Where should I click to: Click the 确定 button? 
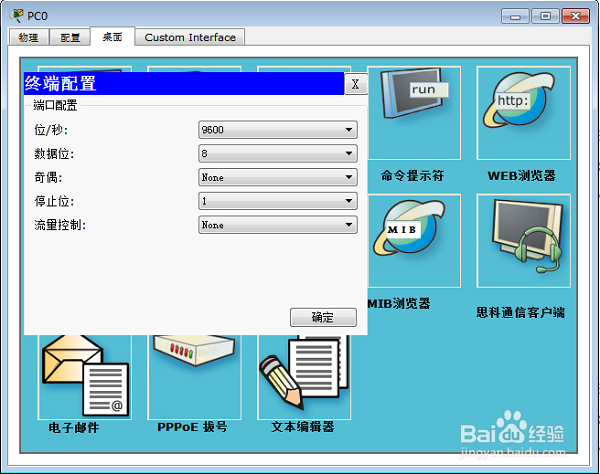323,317
